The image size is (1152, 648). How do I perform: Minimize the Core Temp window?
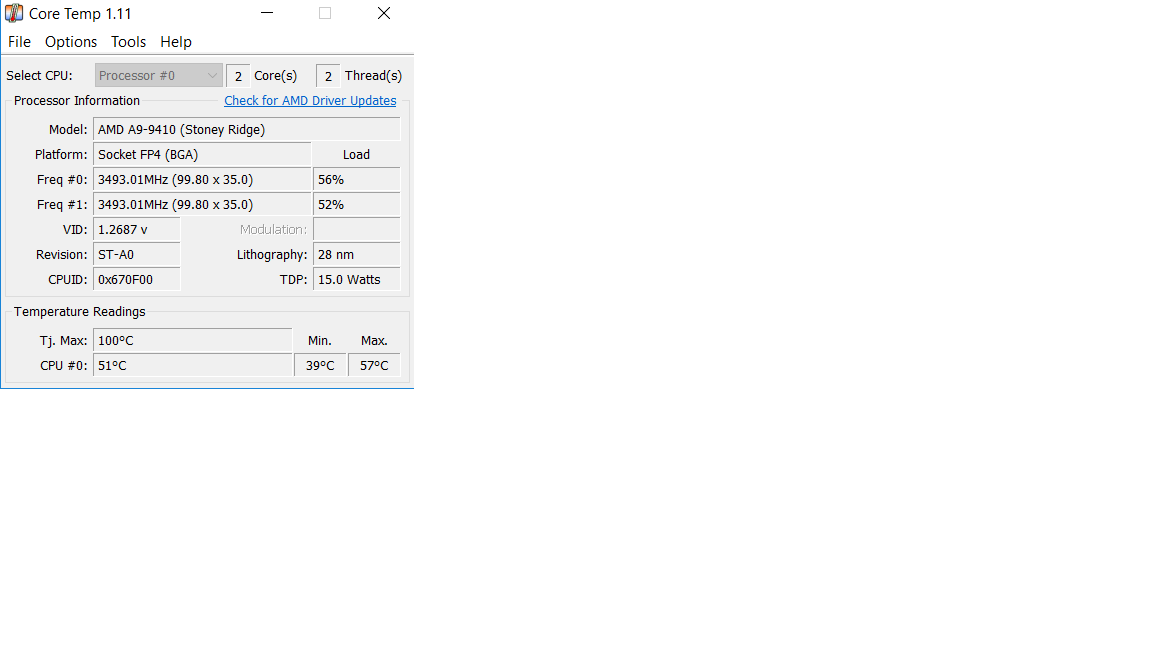point(267,13)
